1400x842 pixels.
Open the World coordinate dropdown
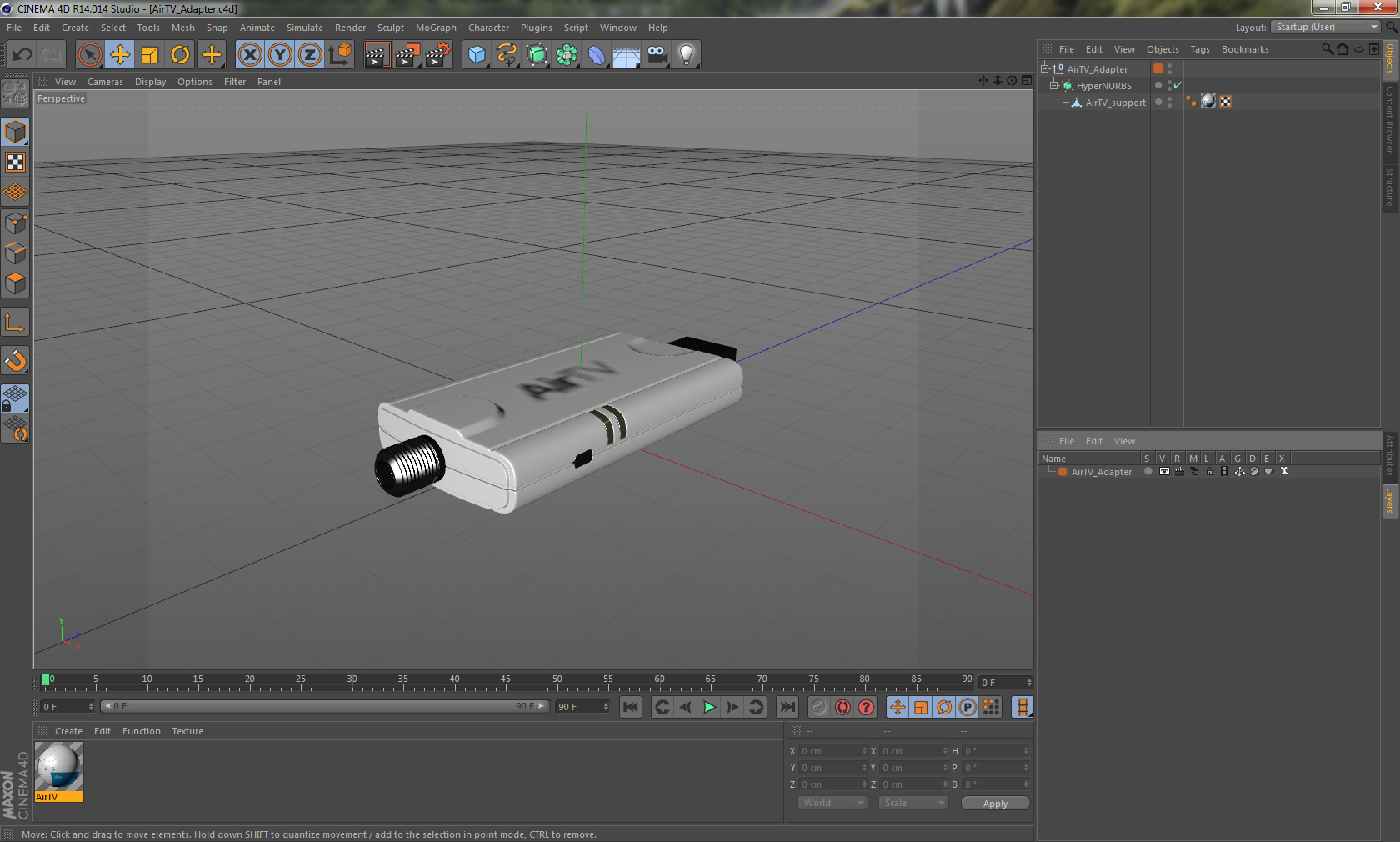[832, 803]
